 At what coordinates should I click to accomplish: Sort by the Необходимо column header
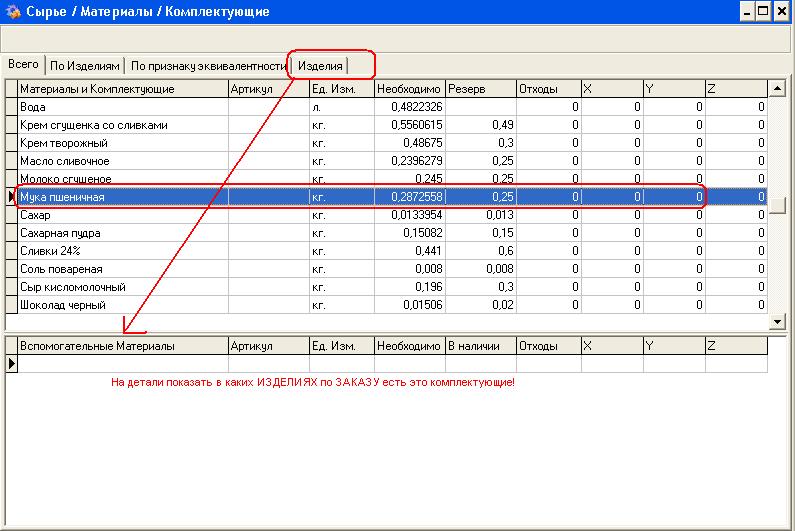tap(409, 89)
